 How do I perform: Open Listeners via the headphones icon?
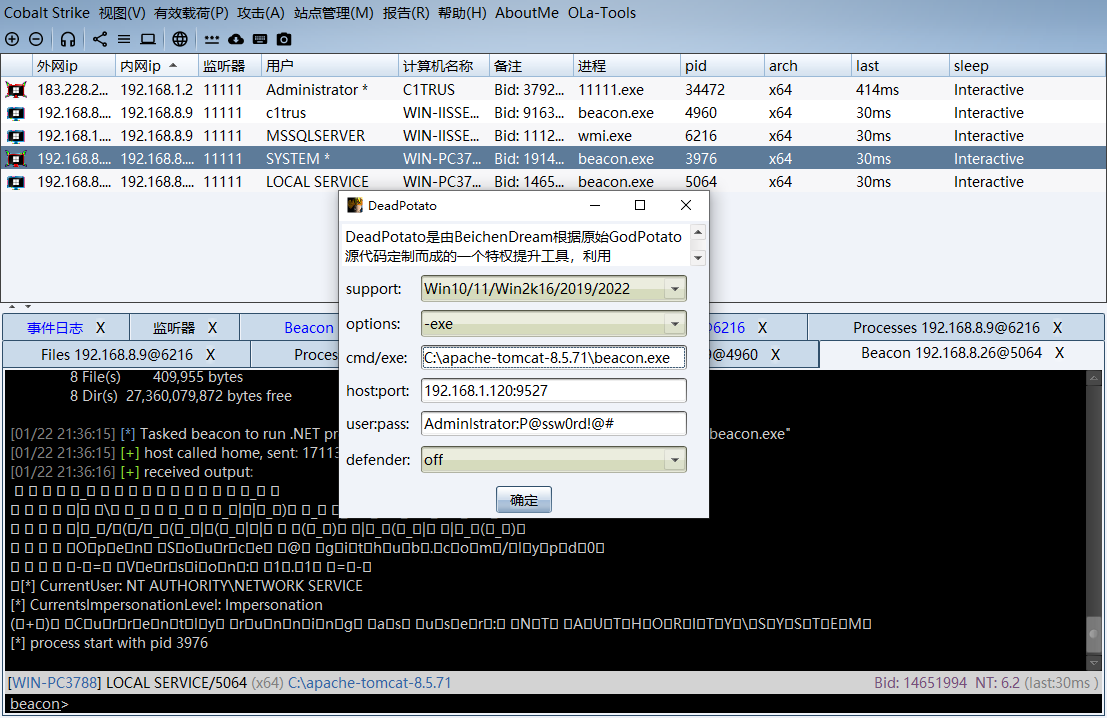point(67,39)
